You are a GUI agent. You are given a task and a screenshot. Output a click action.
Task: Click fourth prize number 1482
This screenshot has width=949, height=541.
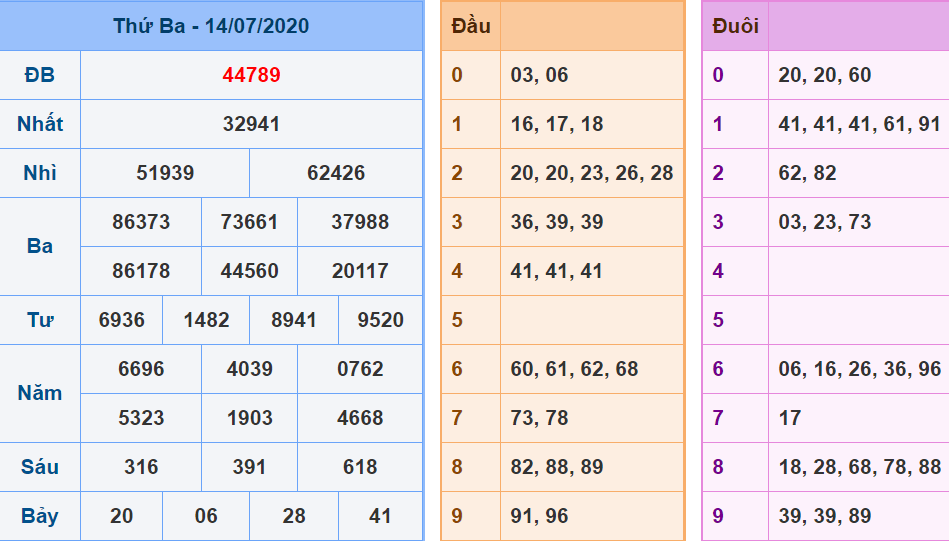coord(206,320)
